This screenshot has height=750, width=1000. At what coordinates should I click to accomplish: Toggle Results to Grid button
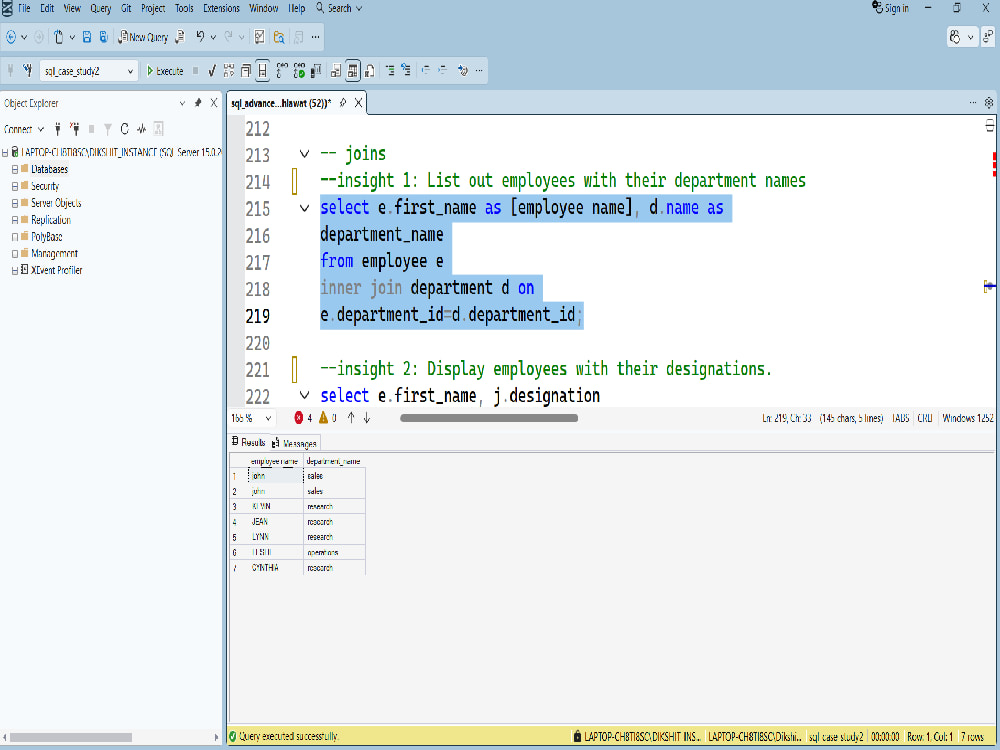(353, 71)
